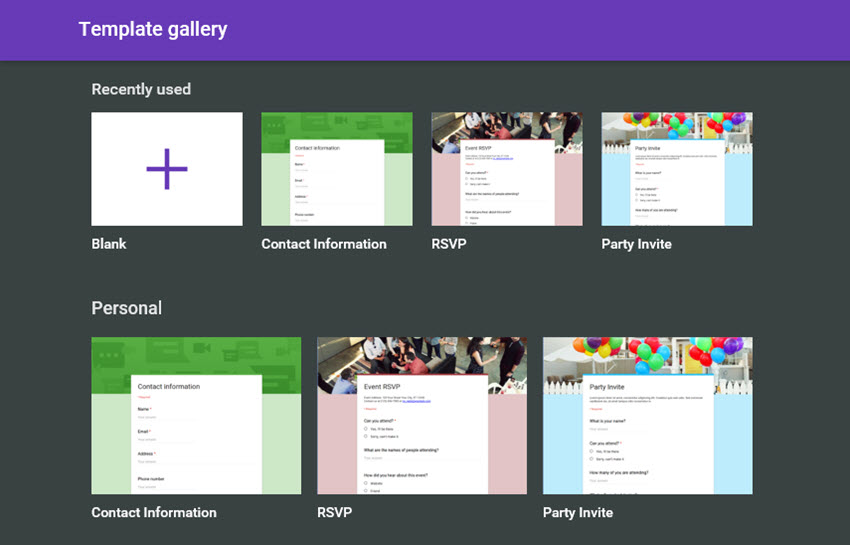
Task: Open Contact Information thumbnail in Personal section
Action: 196,415
